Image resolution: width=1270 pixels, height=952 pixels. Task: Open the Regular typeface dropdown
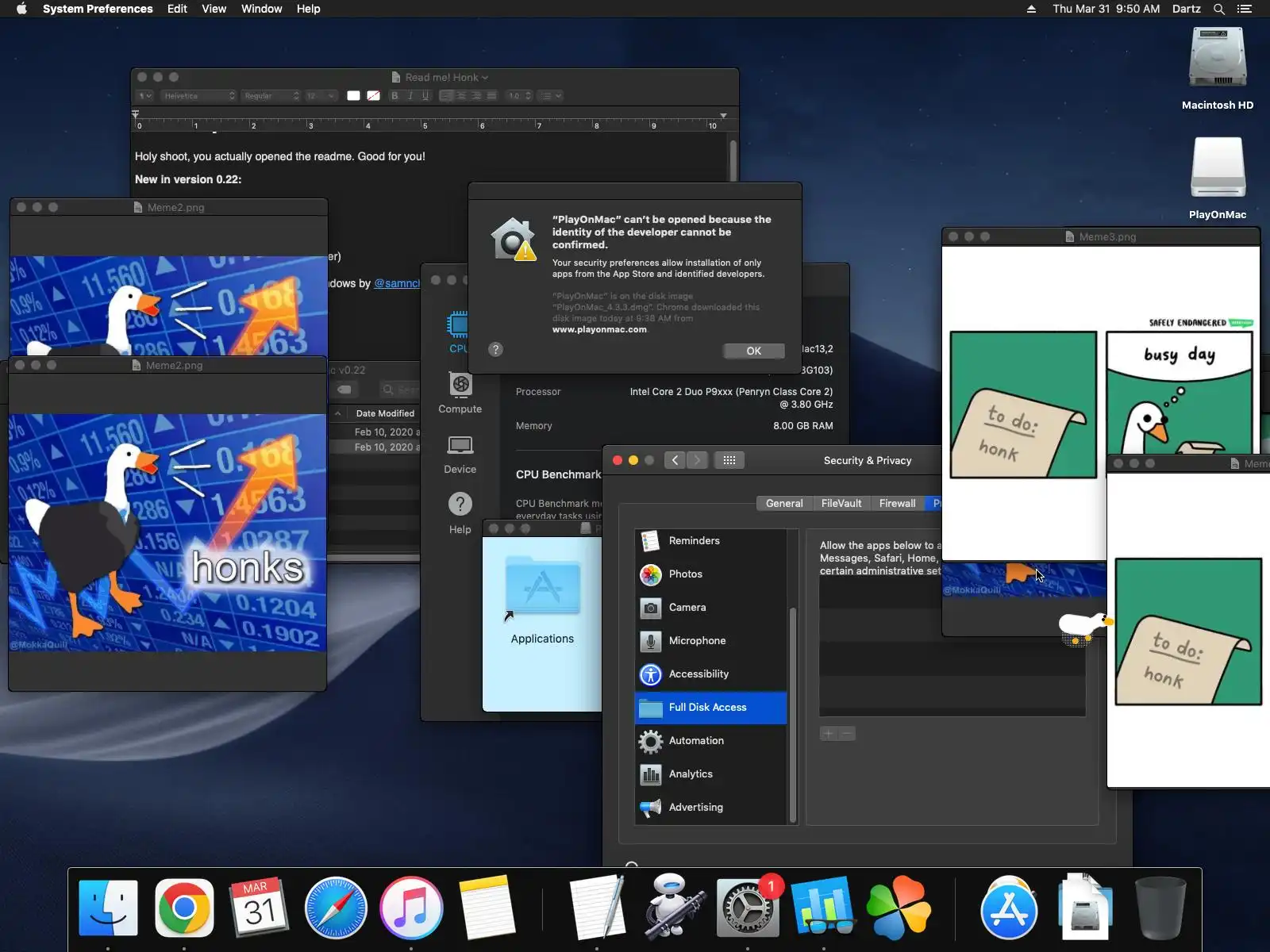(271, 96)
